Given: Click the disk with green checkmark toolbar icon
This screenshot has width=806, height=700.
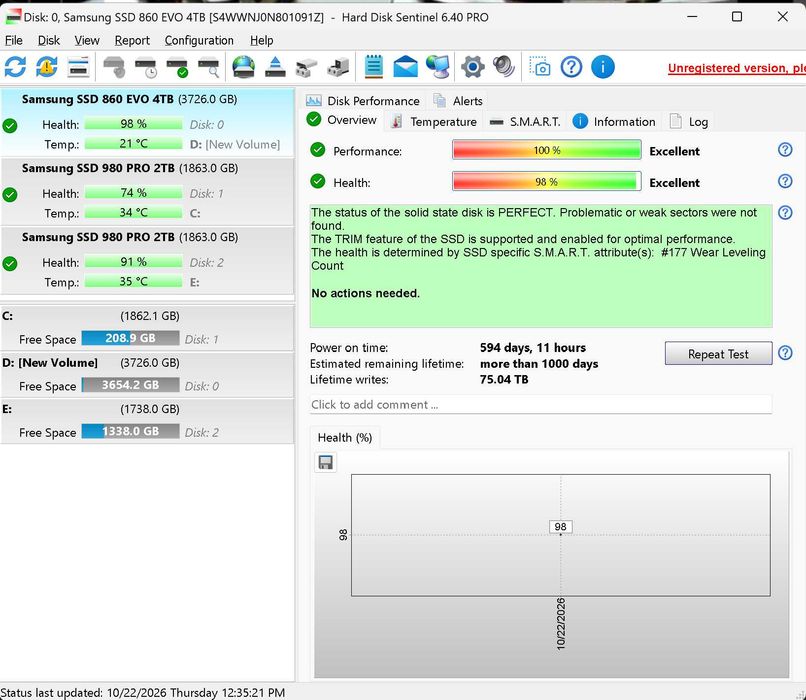Looking at the screenshot, I should pyautogui.click(x=177, y=67).
